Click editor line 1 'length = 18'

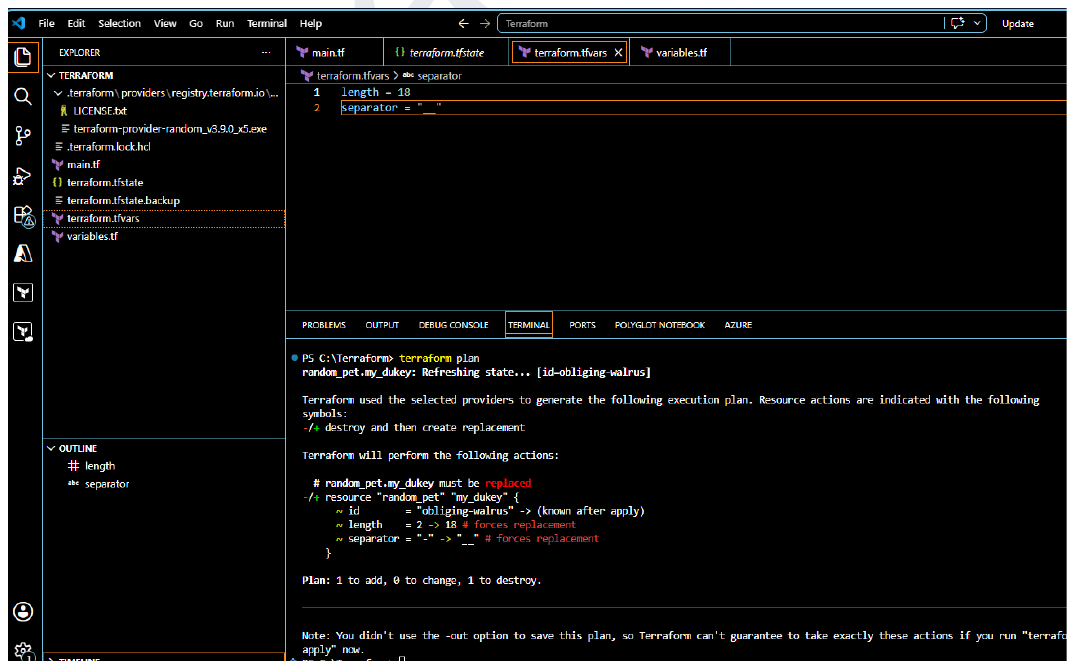(376, 92)
